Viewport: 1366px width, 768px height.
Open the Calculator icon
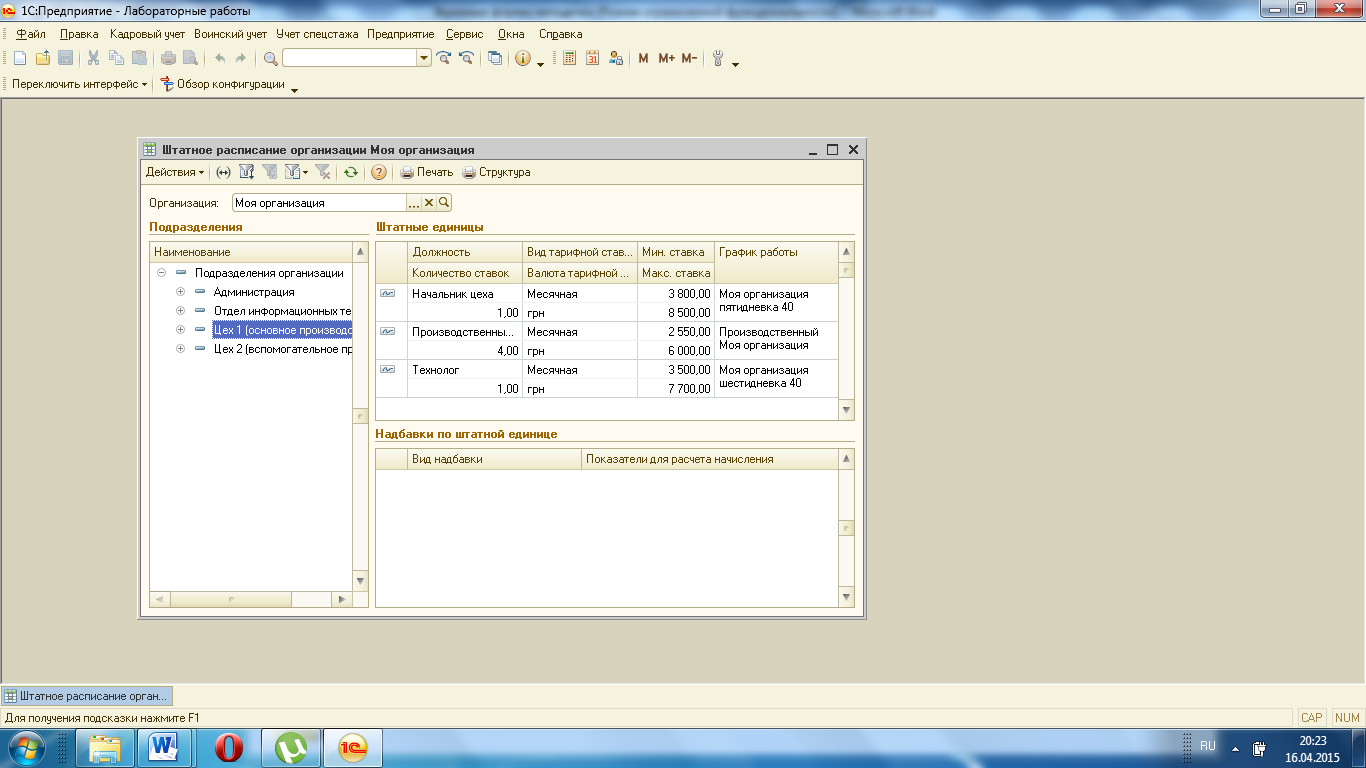point(569,59)
